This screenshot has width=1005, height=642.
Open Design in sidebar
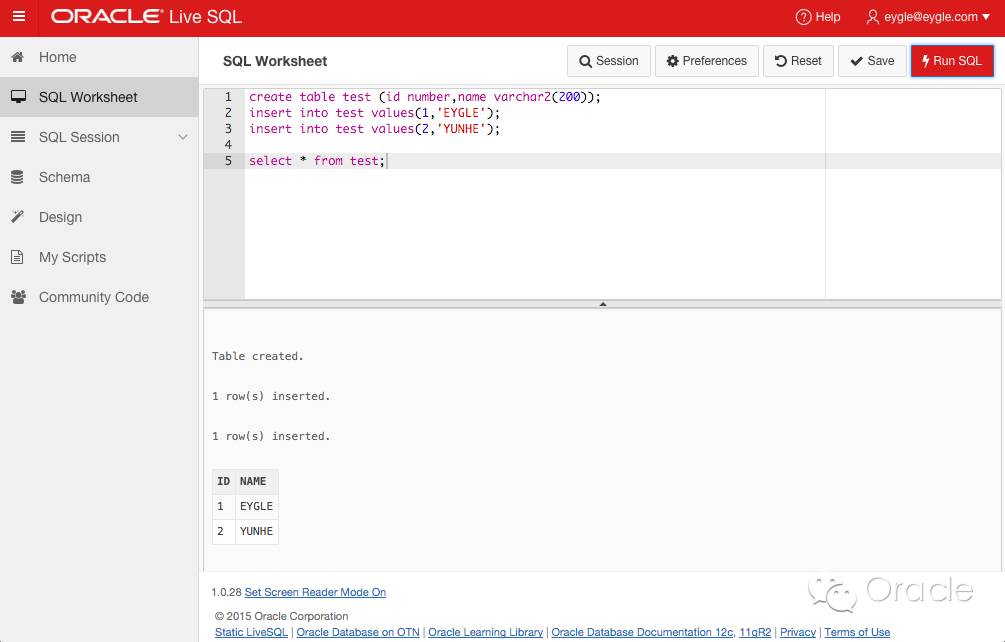click(x=99, y=217)
